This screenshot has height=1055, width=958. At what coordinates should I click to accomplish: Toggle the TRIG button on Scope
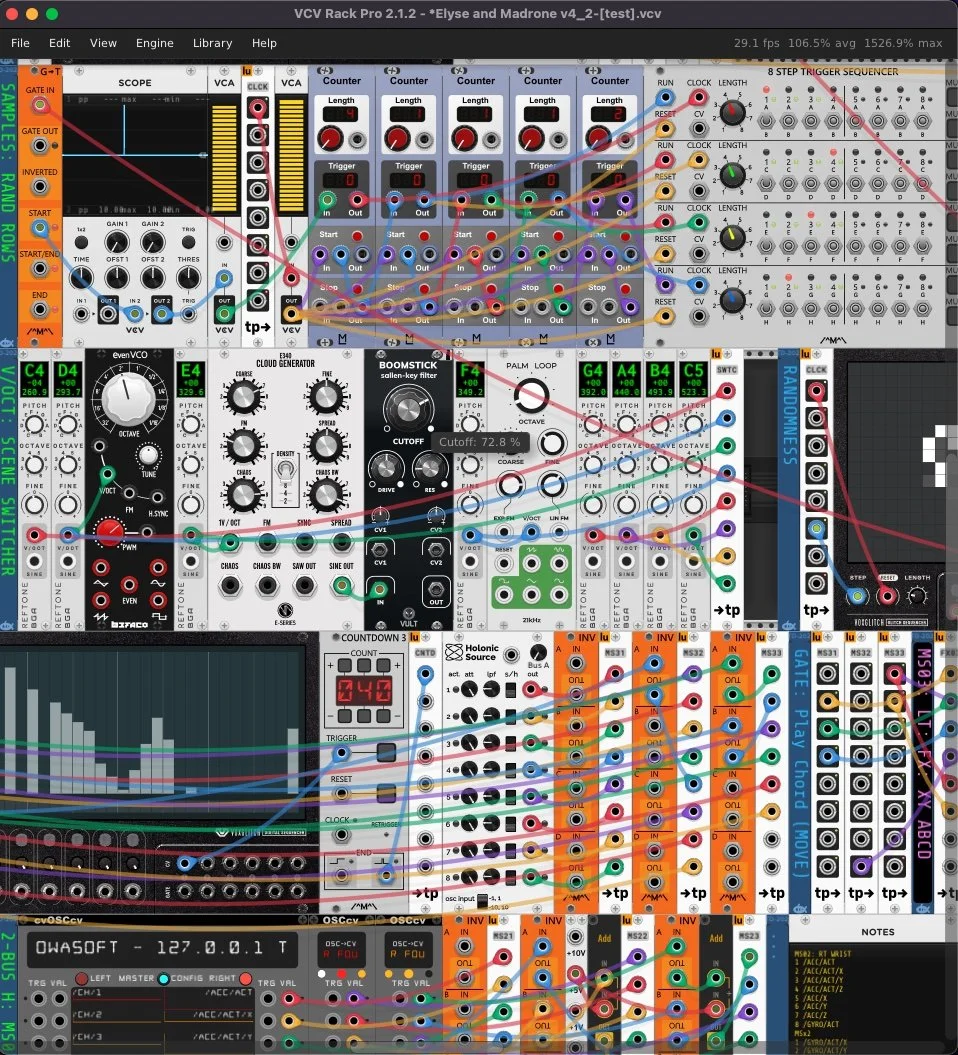tap(188, 242)
